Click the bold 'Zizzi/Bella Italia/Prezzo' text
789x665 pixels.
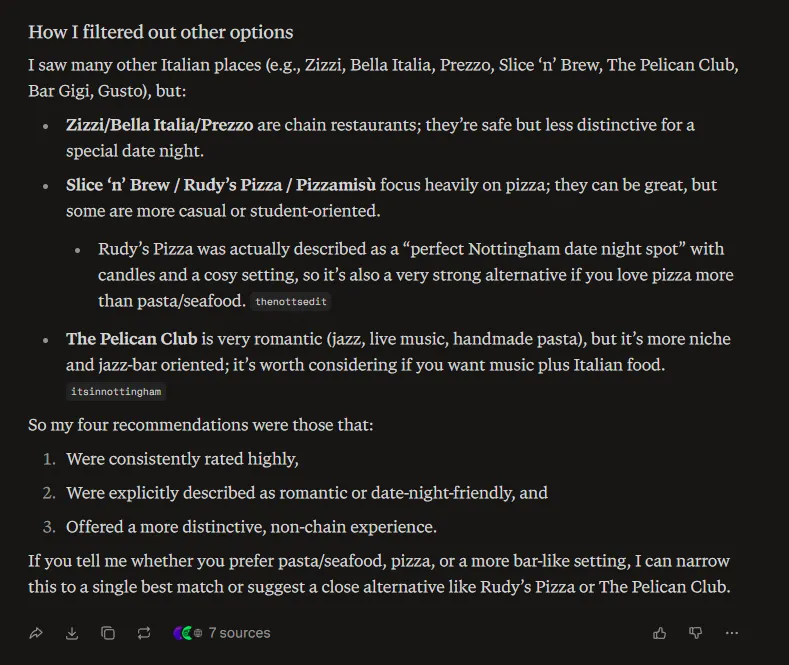pyautogui.click(x=160, y=125)
